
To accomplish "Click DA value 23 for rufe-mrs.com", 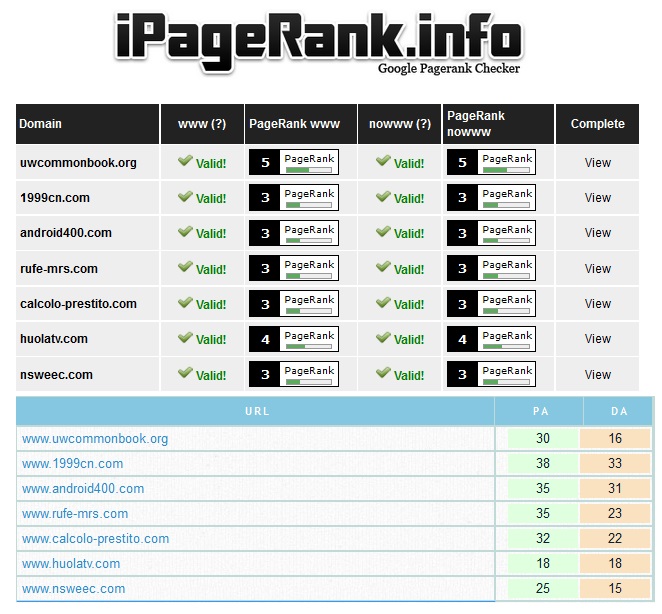I will pos(615,513).
